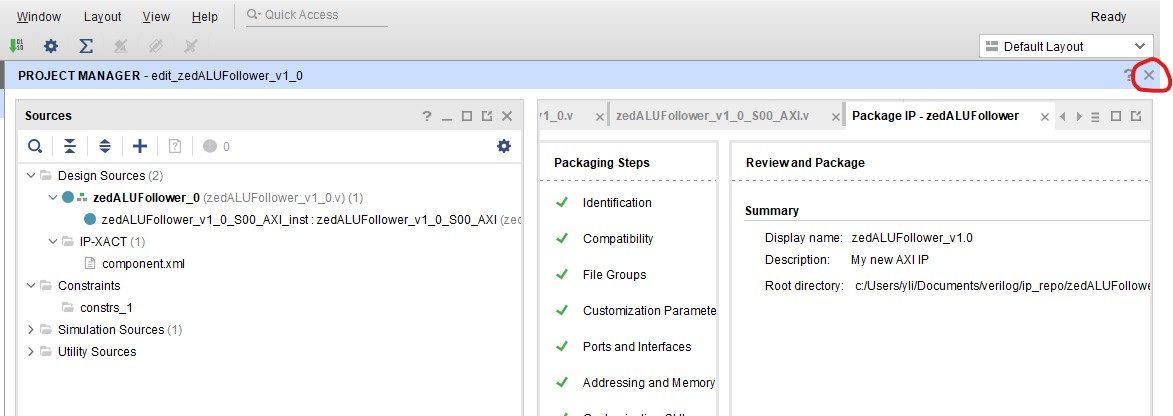Select component.xml in the source tree
1173x416 pixels.
click(143, 264)
